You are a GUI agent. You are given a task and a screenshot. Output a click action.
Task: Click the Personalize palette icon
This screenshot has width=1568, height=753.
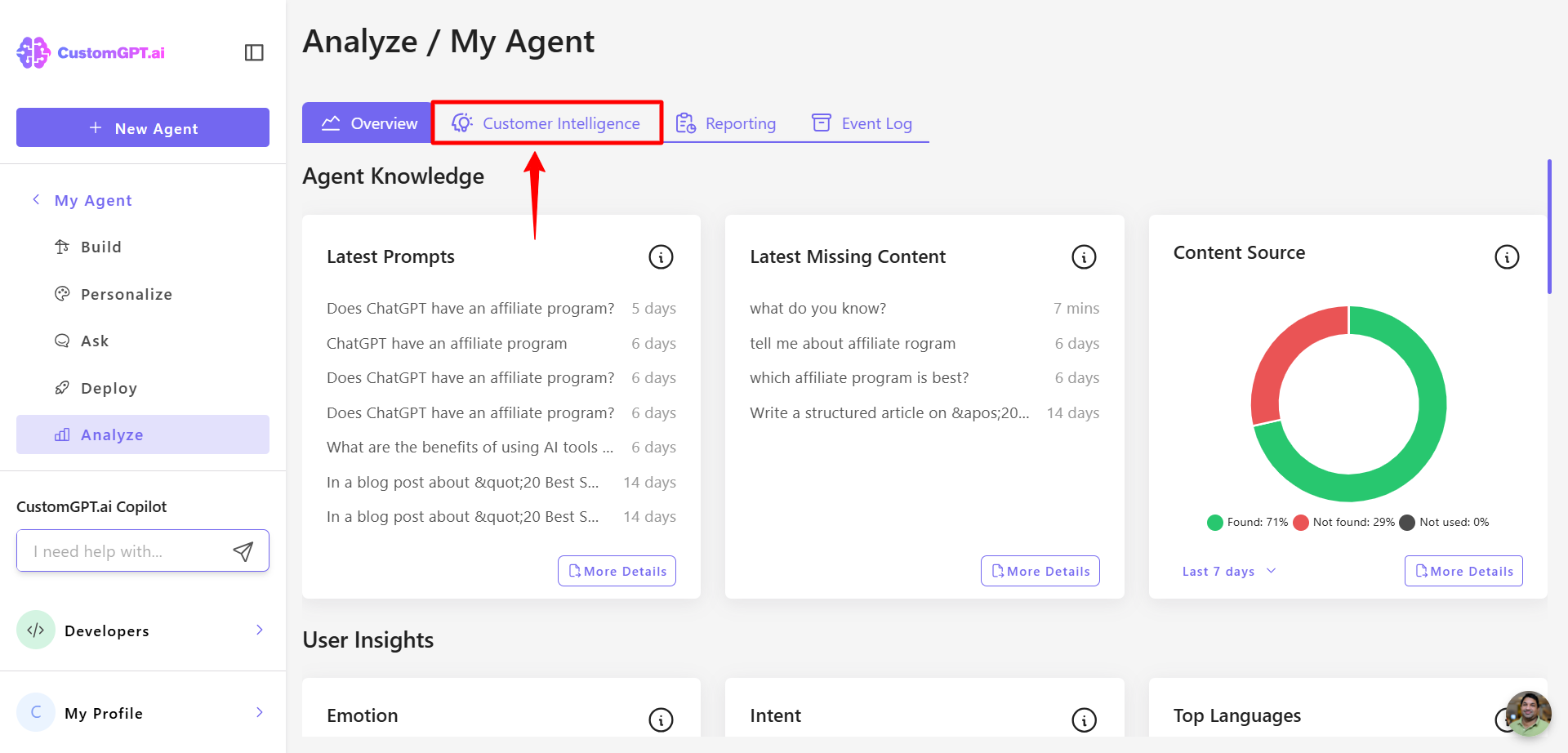click(x=62, y=294)
